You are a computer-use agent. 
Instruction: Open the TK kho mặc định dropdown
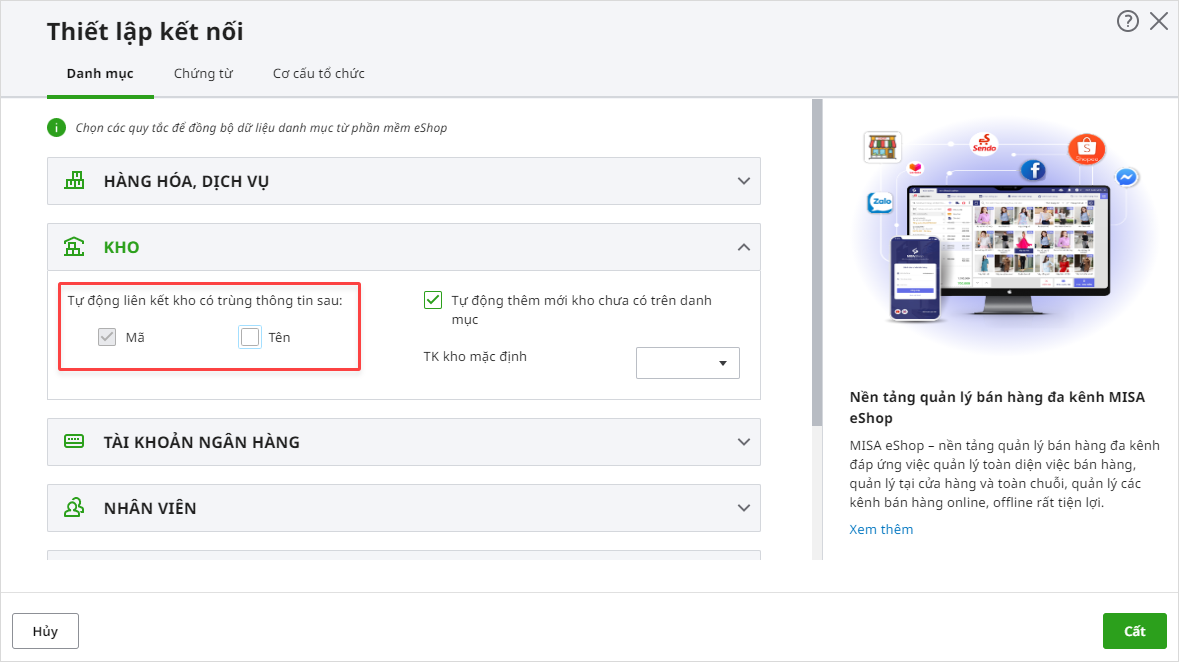coord(688,363)
